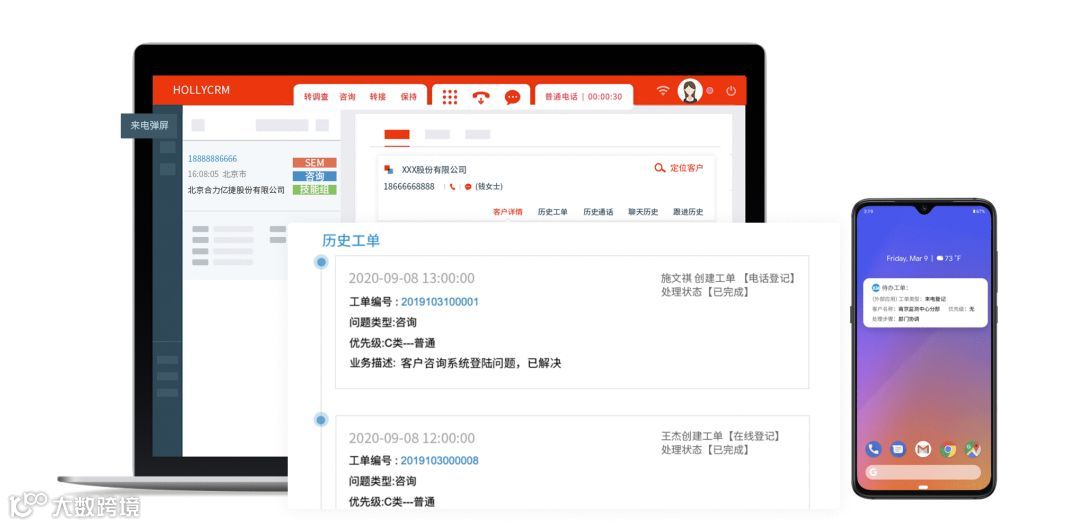This screenshot has width=1080, height=526.
Task: Open the Chrome app on the smartphone
Action: (x=948, y=449)
